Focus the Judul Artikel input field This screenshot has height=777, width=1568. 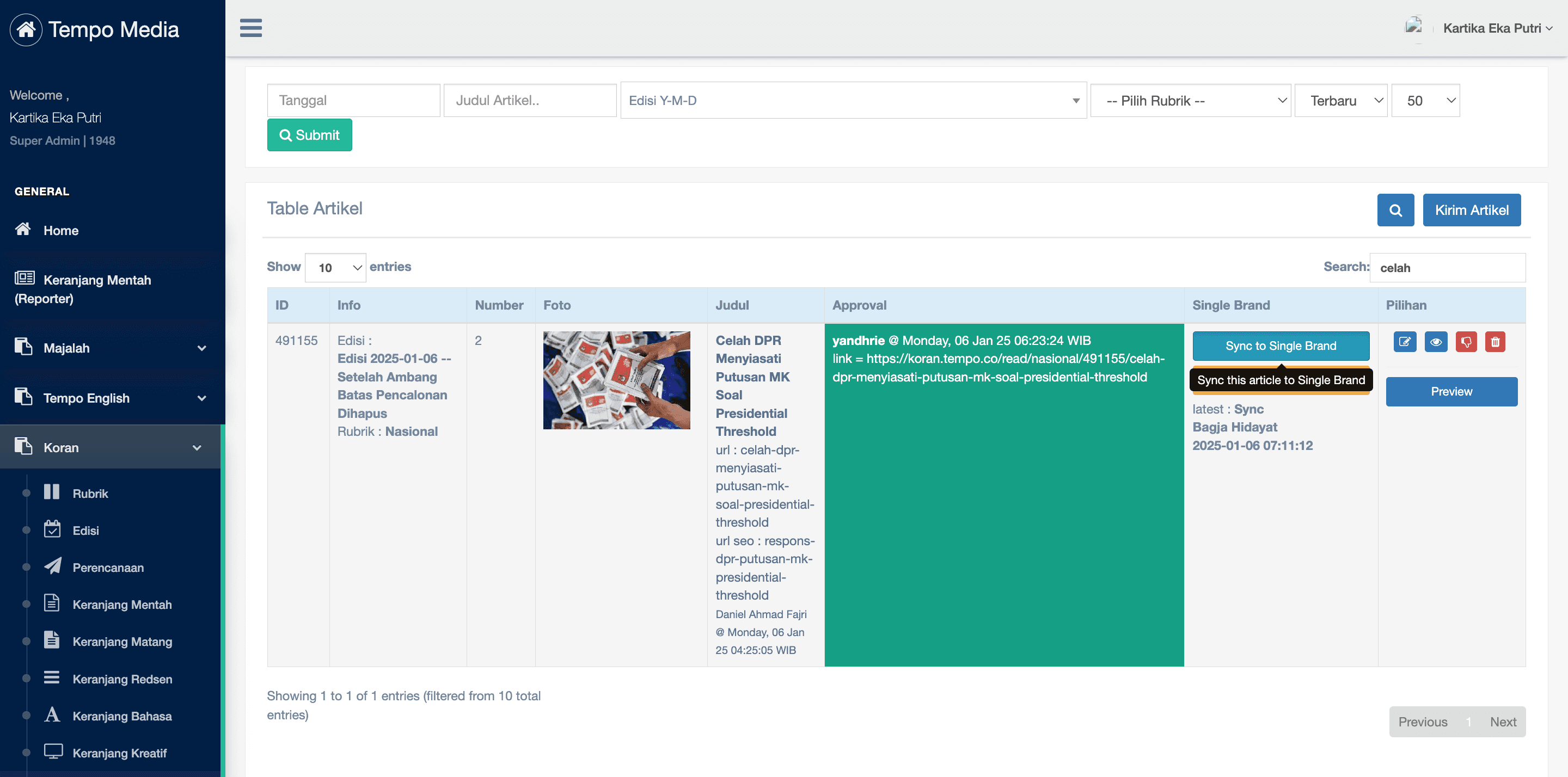(530, 101)
